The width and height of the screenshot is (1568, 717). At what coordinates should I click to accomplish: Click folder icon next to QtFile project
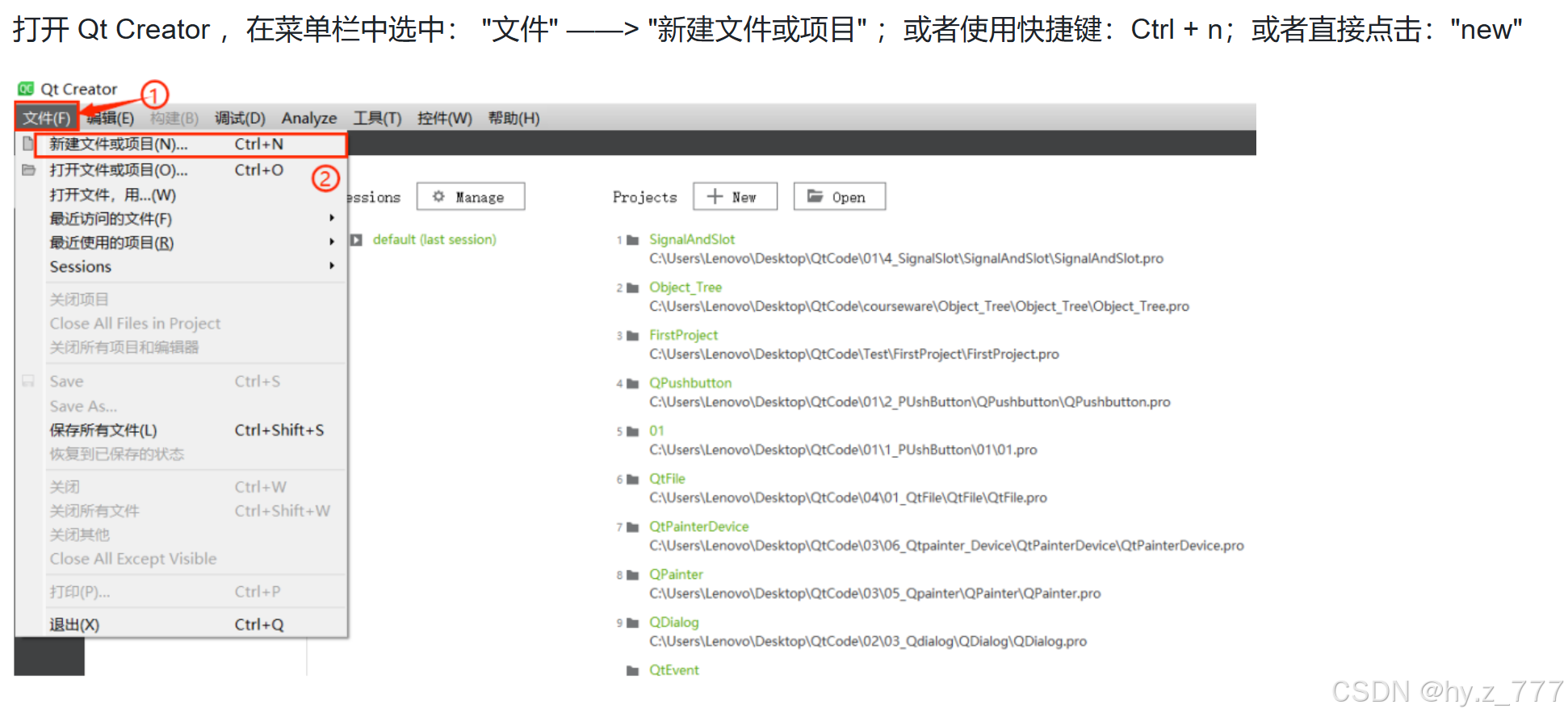[x=633, y=479]
